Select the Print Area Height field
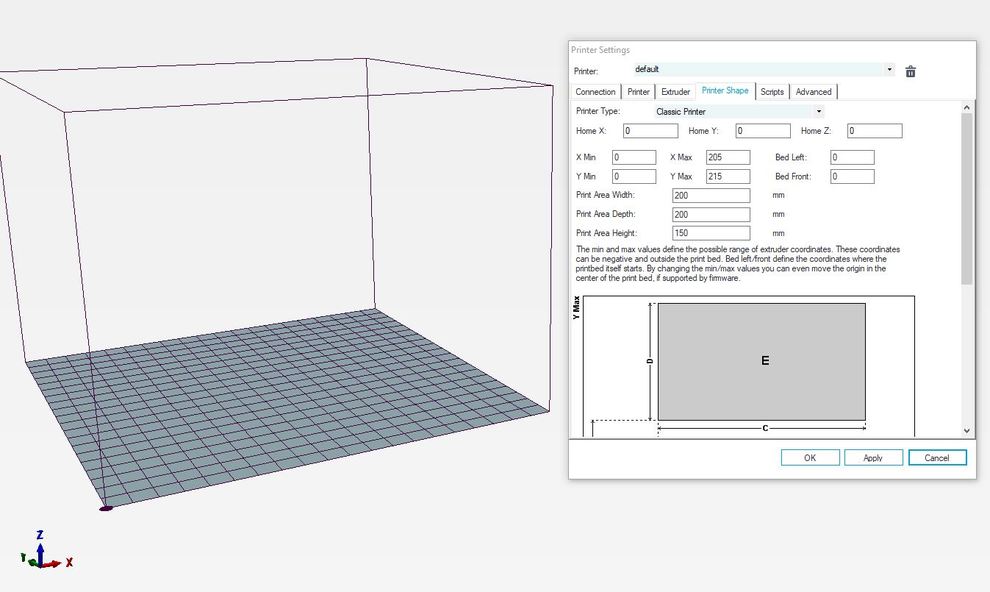The width and height of the screenshot is (990, 592). pyautogui.click(x=711, y=233)
